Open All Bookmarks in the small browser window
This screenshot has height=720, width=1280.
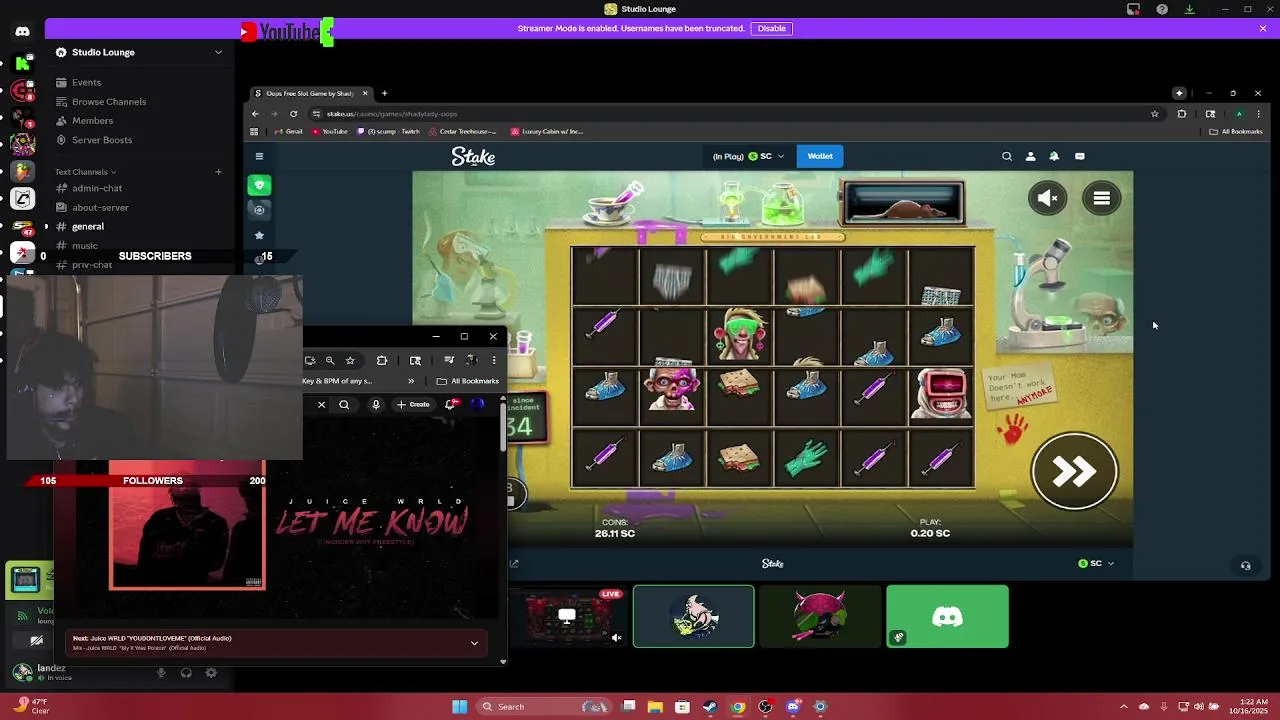[468, 381]
